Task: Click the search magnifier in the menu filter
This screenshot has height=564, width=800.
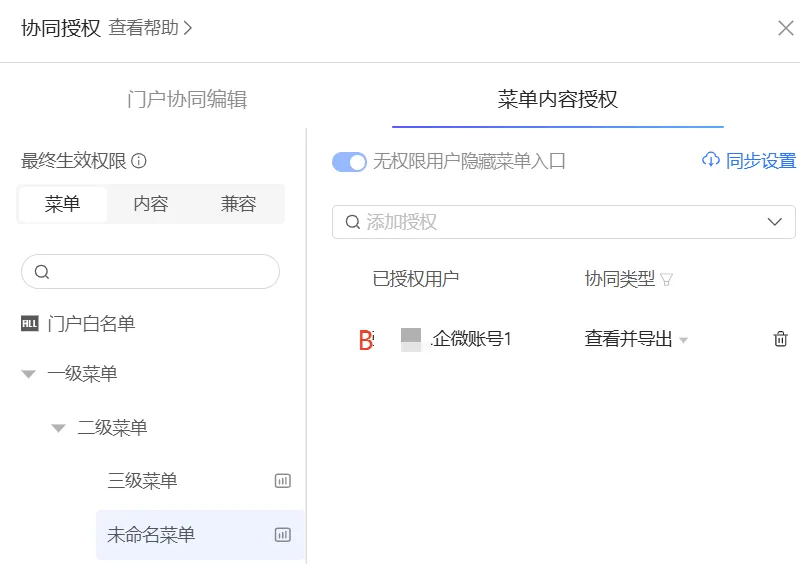Action: click(42, 272)
